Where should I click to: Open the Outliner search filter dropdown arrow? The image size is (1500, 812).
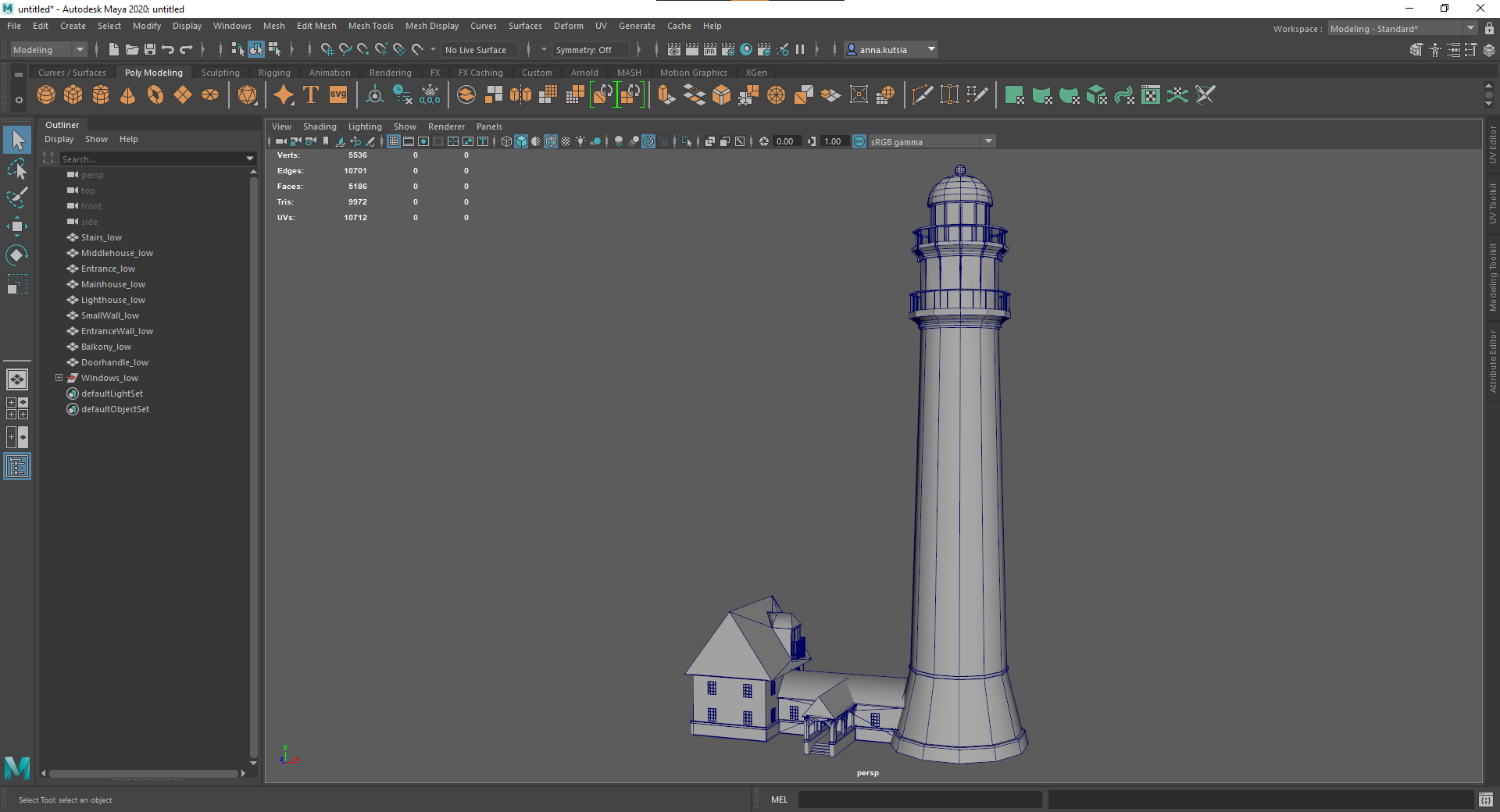point(250,158)
